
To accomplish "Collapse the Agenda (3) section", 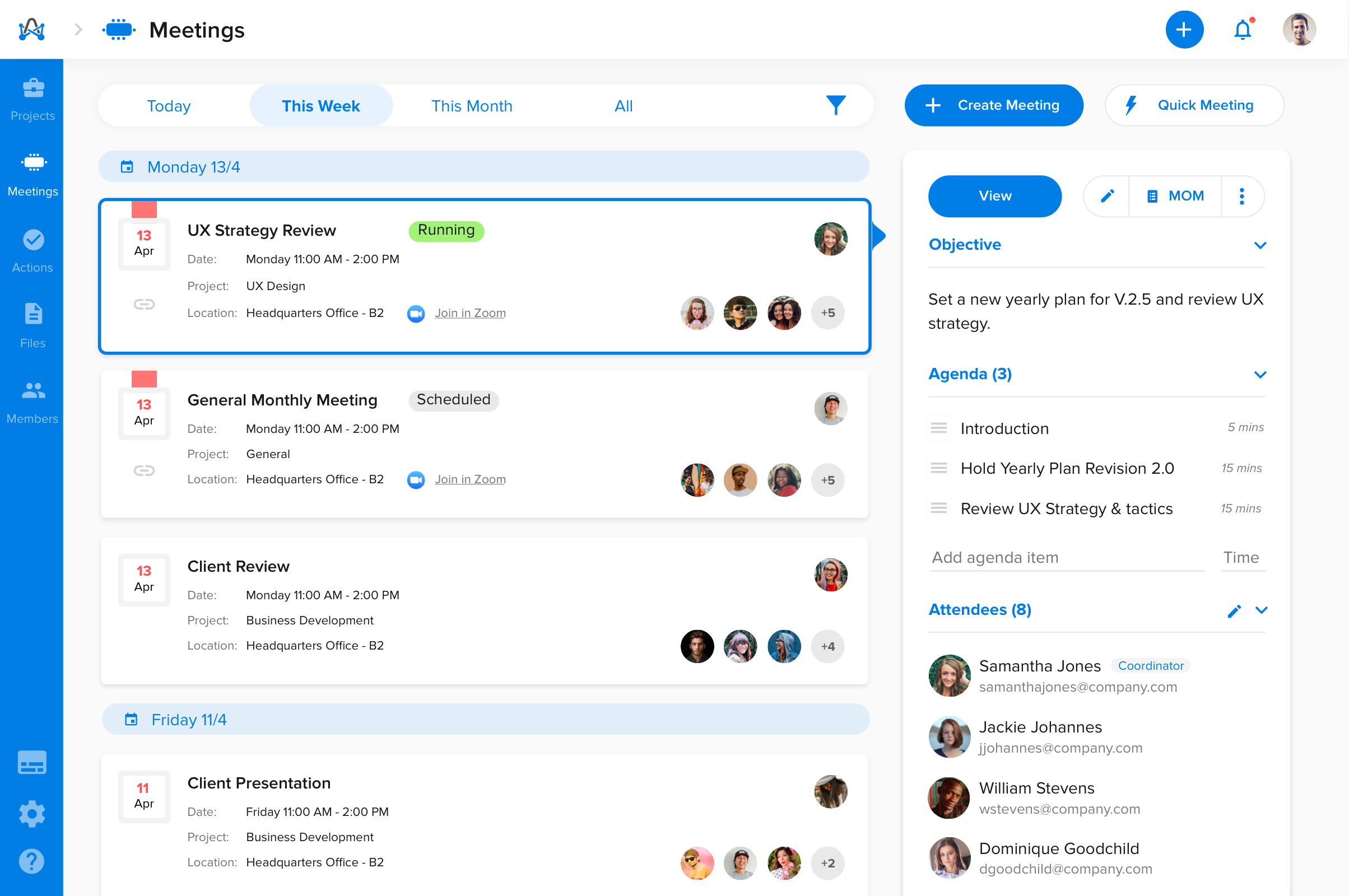I will click(1260, 375).
